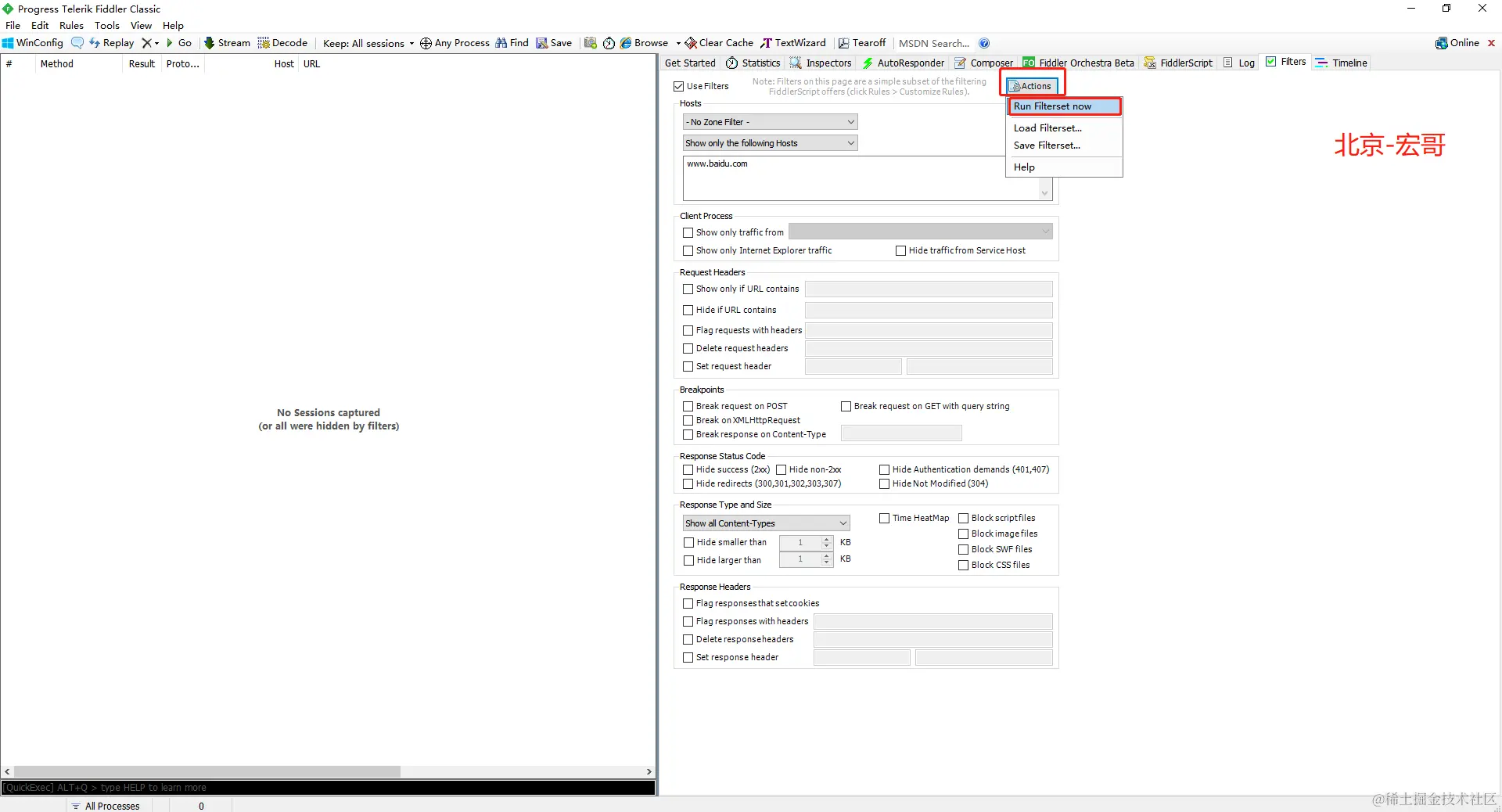Screen dimensions: 1502x812
Task: Click the MSDN help question icon
Action: (x=984, y=43)
